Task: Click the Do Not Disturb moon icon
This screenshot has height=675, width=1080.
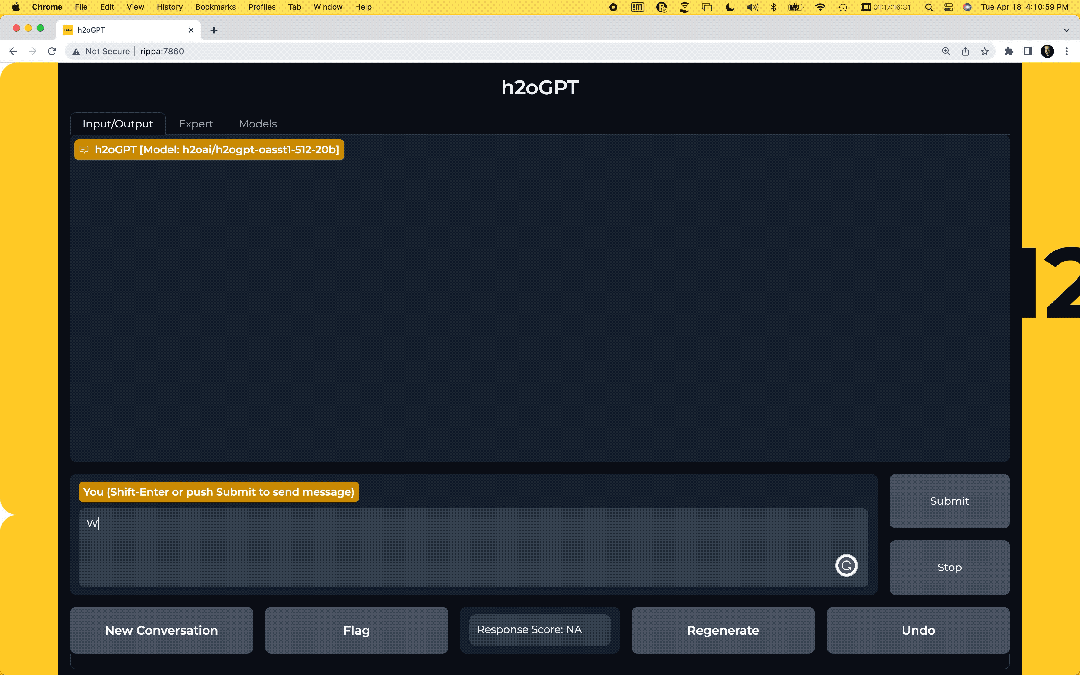Action: (x=729, y=7)
